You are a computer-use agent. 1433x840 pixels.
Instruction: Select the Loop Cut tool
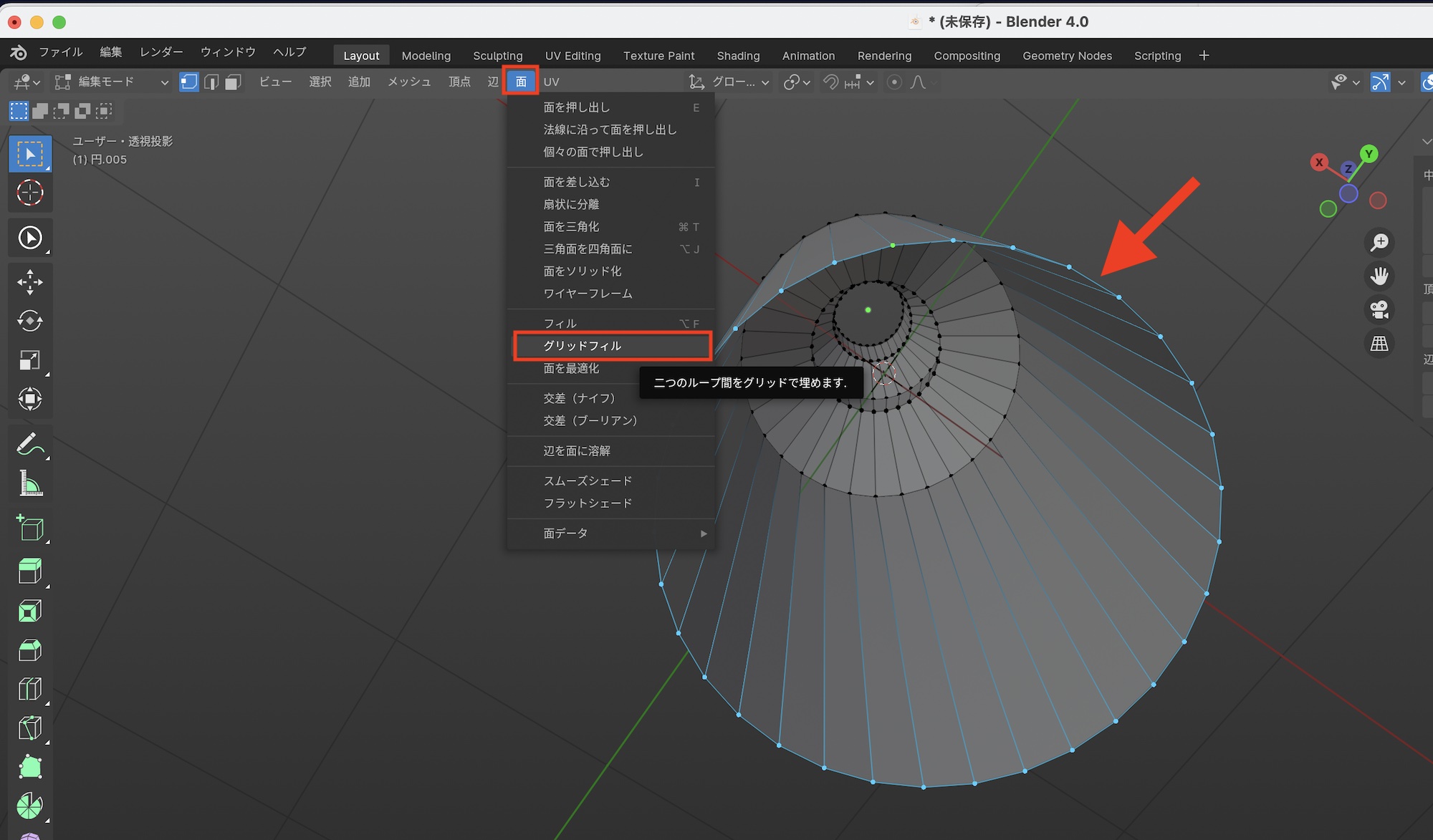[x=29, y=689]
